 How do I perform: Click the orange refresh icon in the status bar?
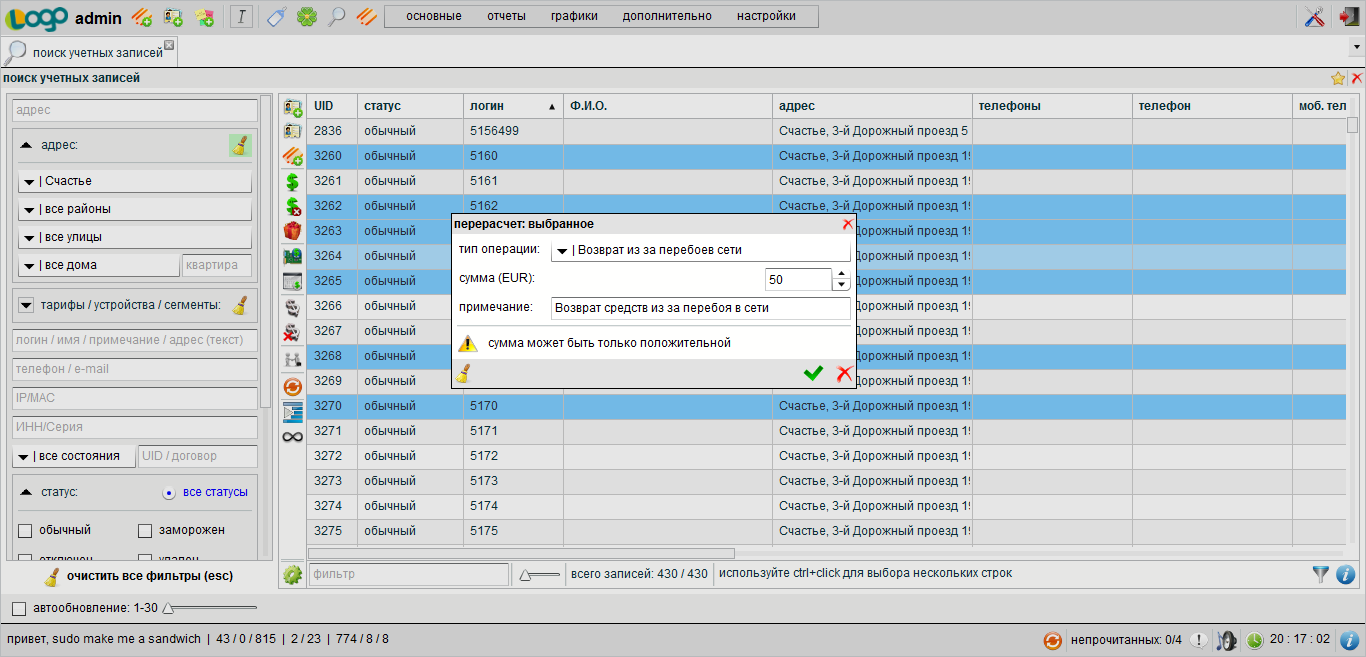[1052, 640]
